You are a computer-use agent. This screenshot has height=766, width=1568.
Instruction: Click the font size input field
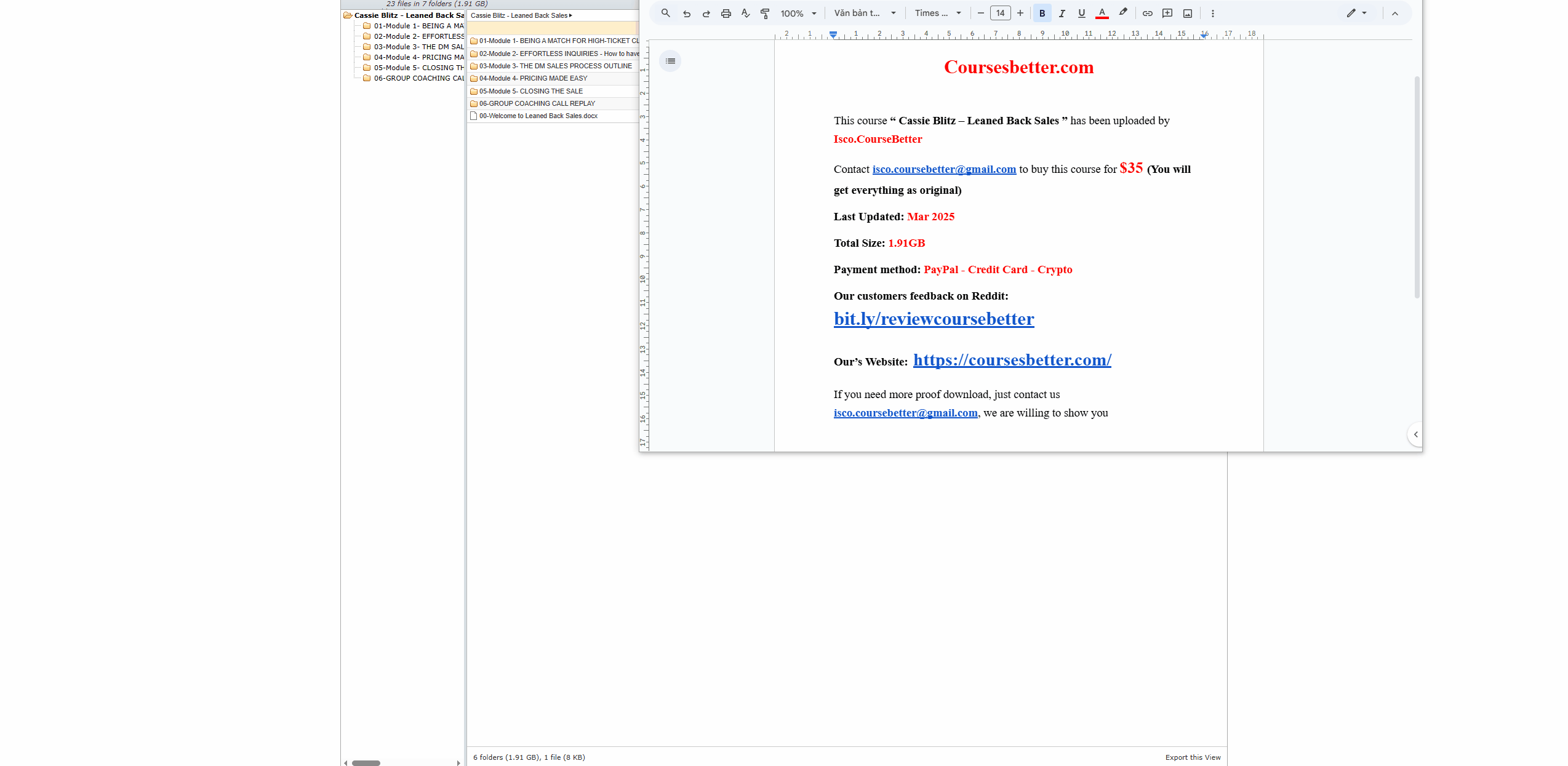pyautogui.click(x=1001, y=13)
